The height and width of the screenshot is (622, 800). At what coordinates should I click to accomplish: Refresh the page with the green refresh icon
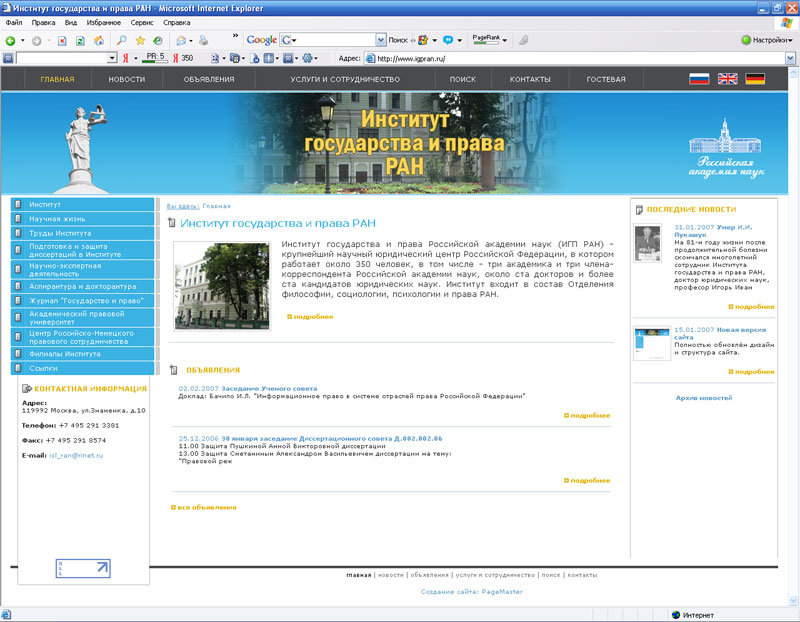pos(80,41)
